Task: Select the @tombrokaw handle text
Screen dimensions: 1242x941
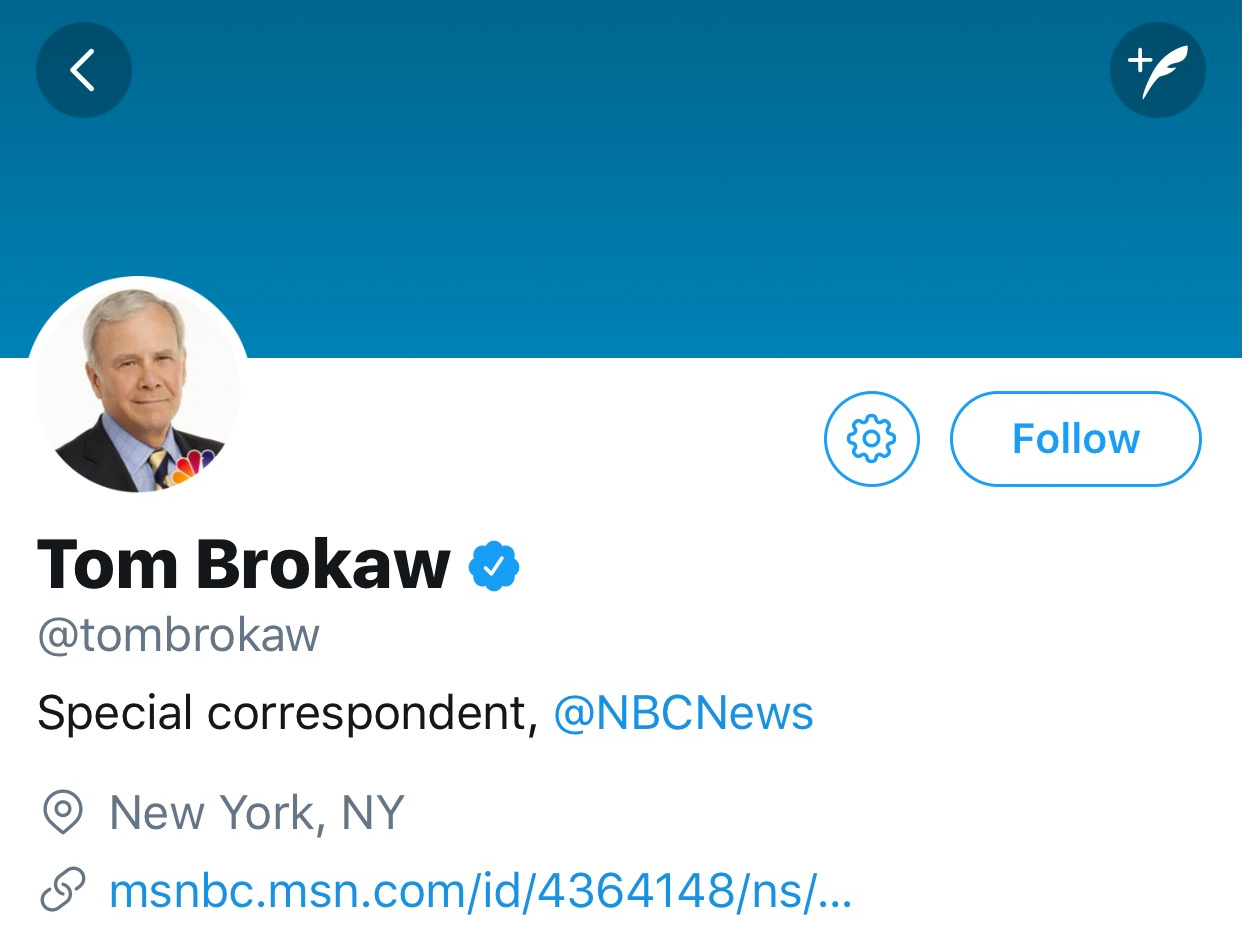Action: [x=178, y=635]
